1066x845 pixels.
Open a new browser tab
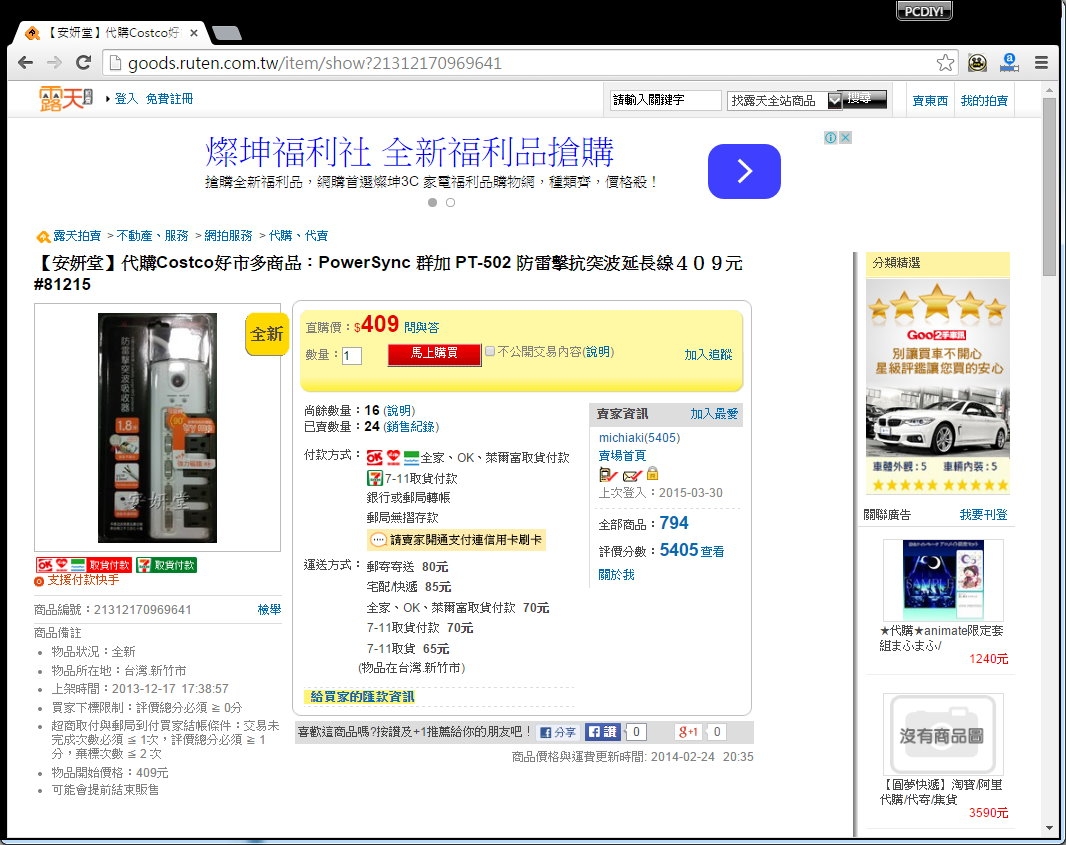pos(227,33)
